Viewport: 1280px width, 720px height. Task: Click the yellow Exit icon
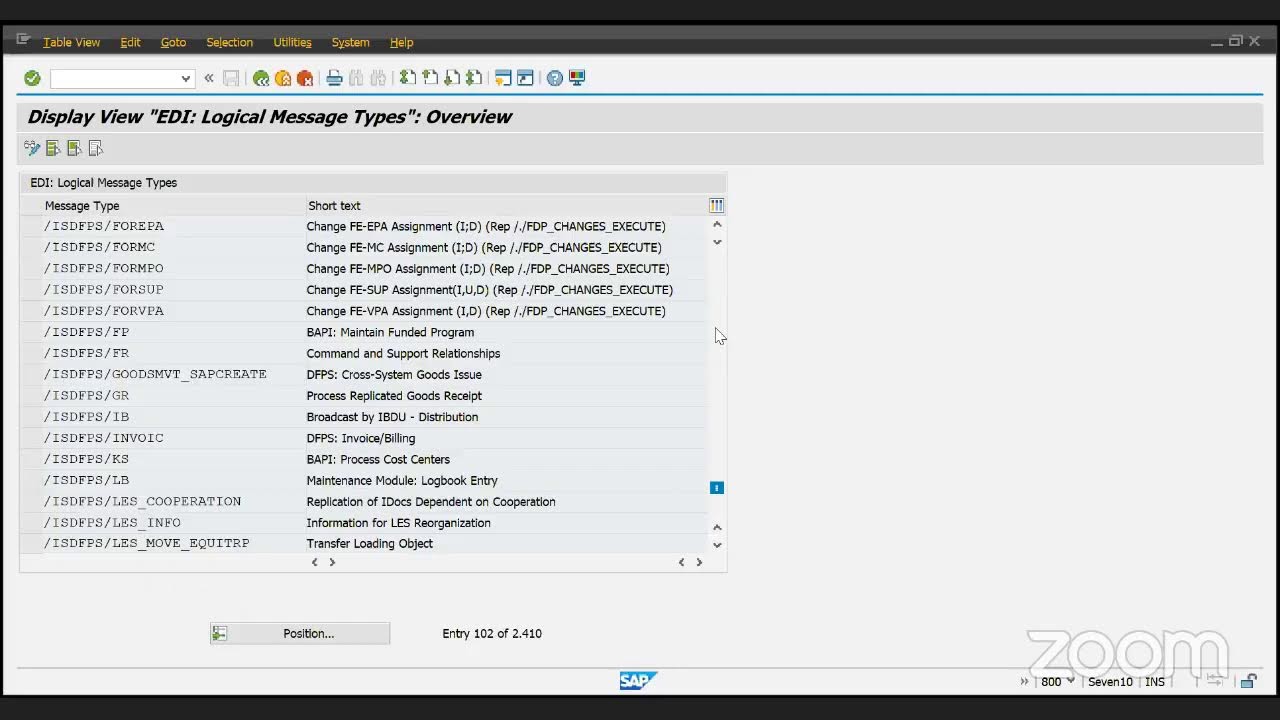click(x=283, y=78)
